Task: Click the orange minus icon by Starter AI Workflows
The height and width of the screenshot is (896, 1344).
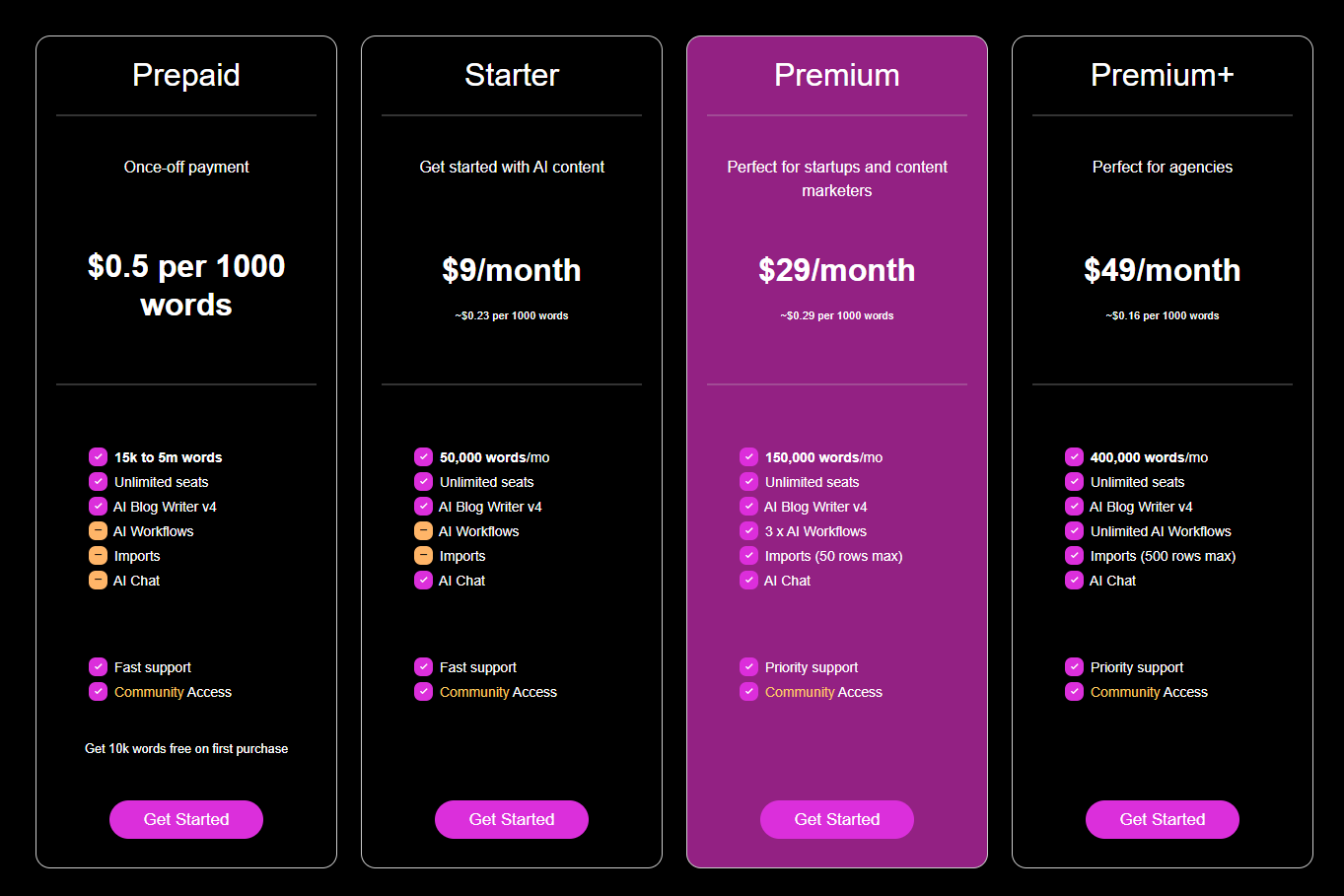Action: (423, 530)
